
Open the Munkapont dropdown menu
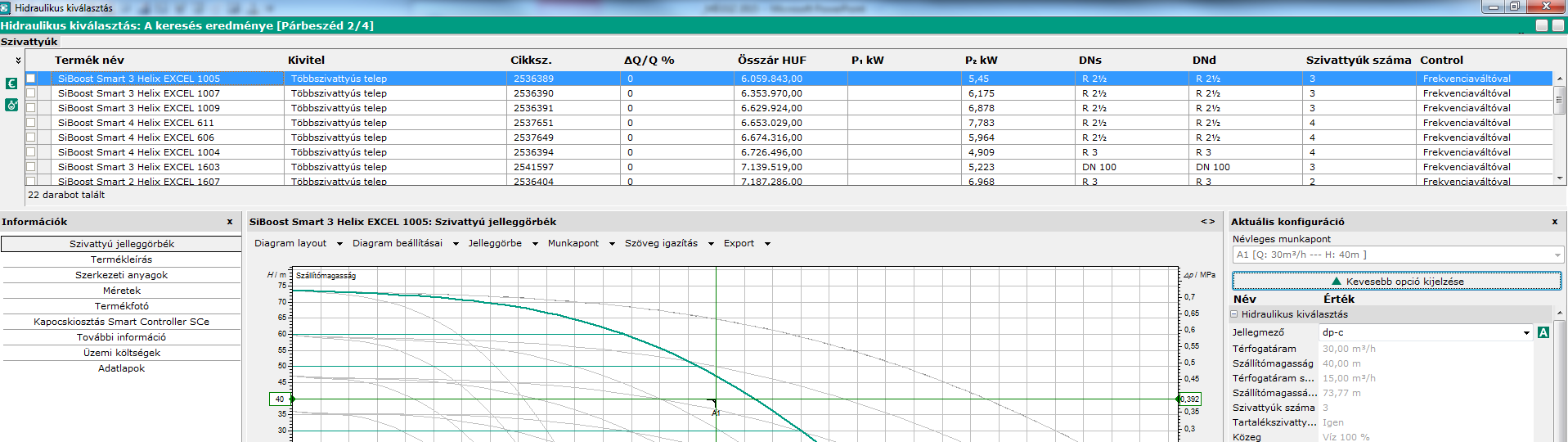[x=581, y=243]
